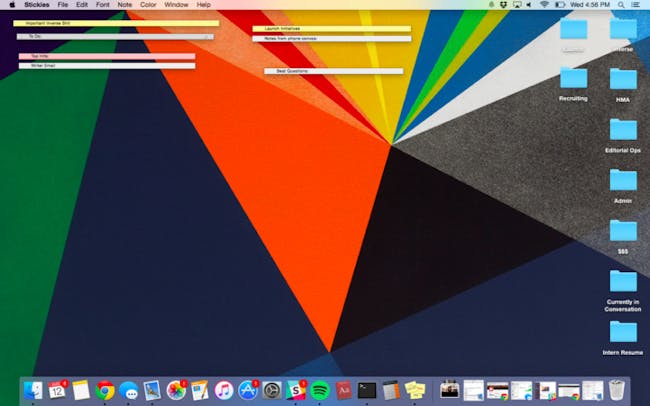650x406 pixels.
Task: Launch the Notes app from the Dock
Action: [81, 390]
